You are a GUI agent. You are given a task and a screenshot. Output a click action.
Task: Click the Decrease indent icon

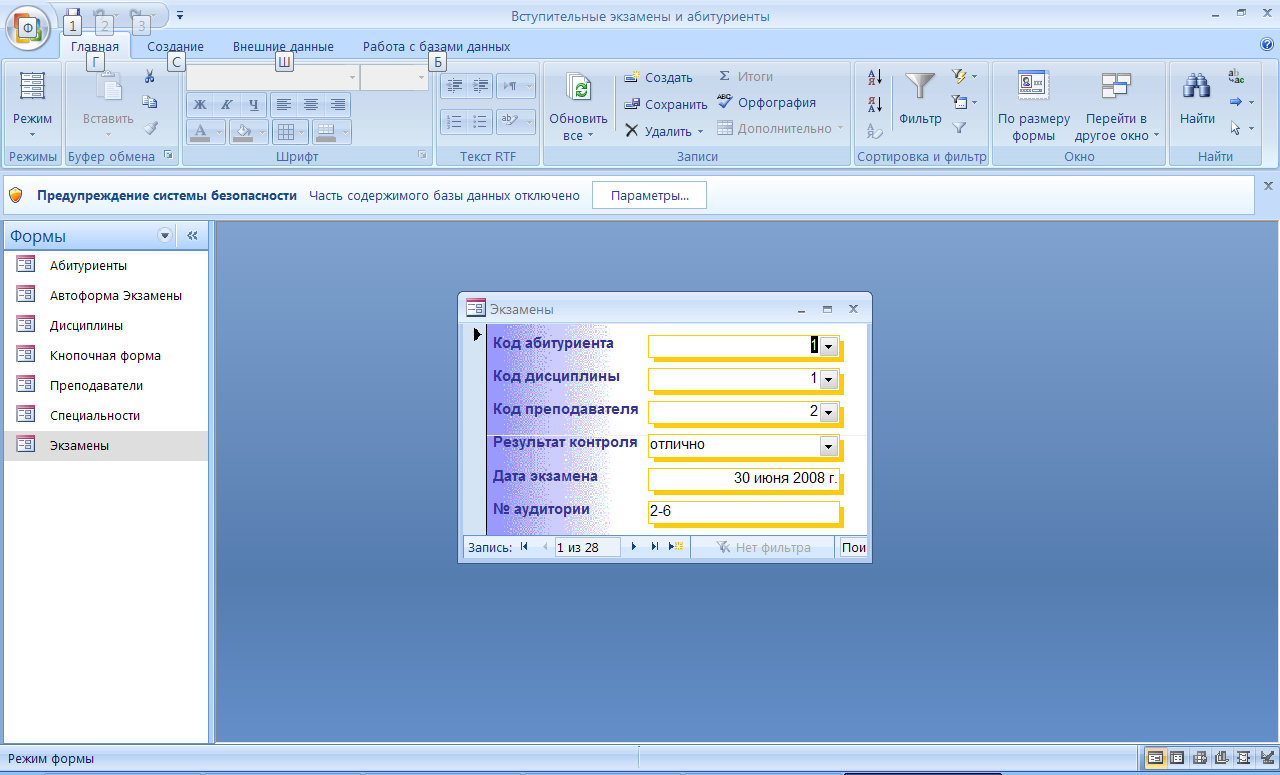coord(455,86)
